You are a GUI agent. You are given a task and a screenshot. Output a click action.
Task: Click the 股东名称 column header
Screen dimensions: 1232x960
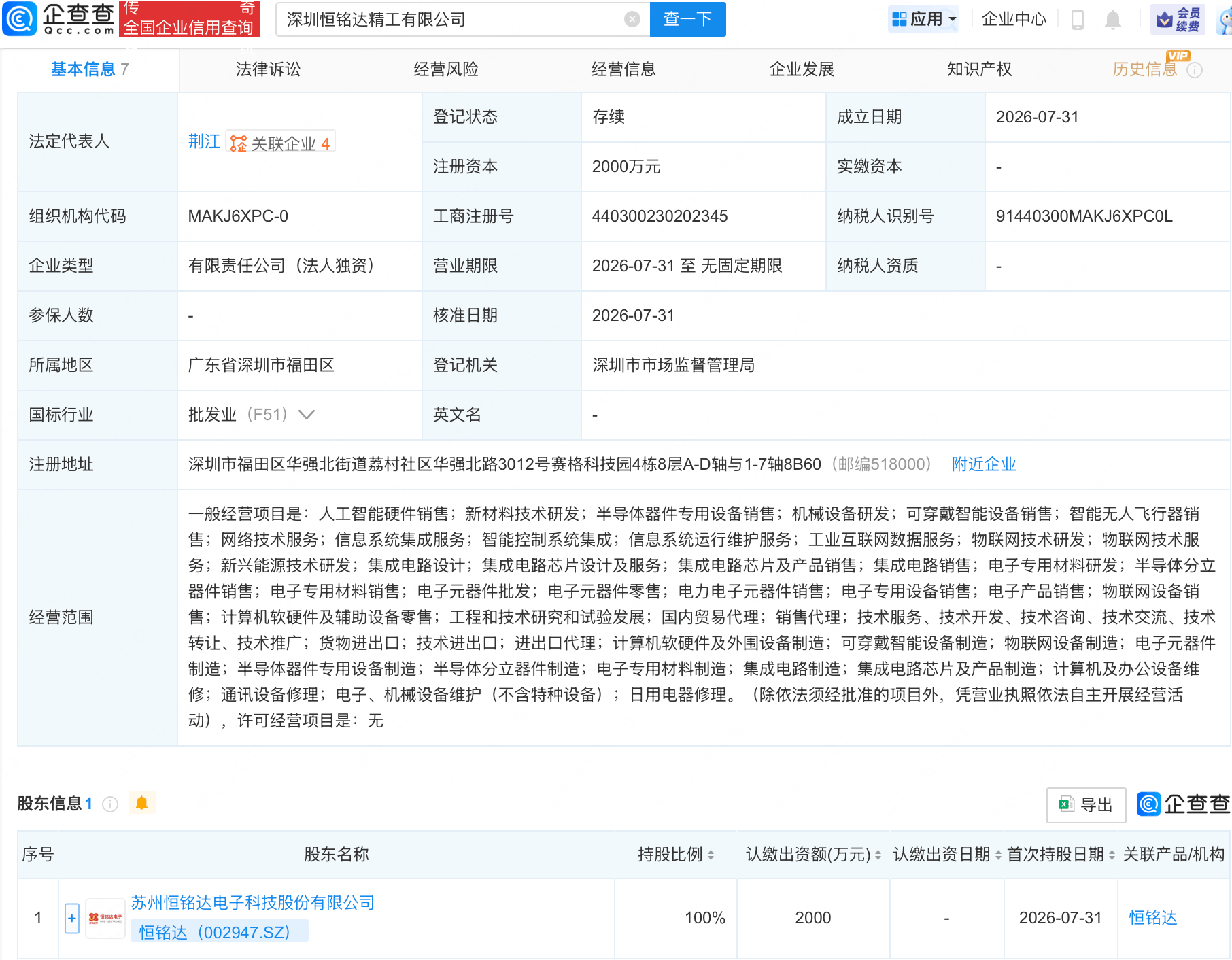tap(336, 855)
